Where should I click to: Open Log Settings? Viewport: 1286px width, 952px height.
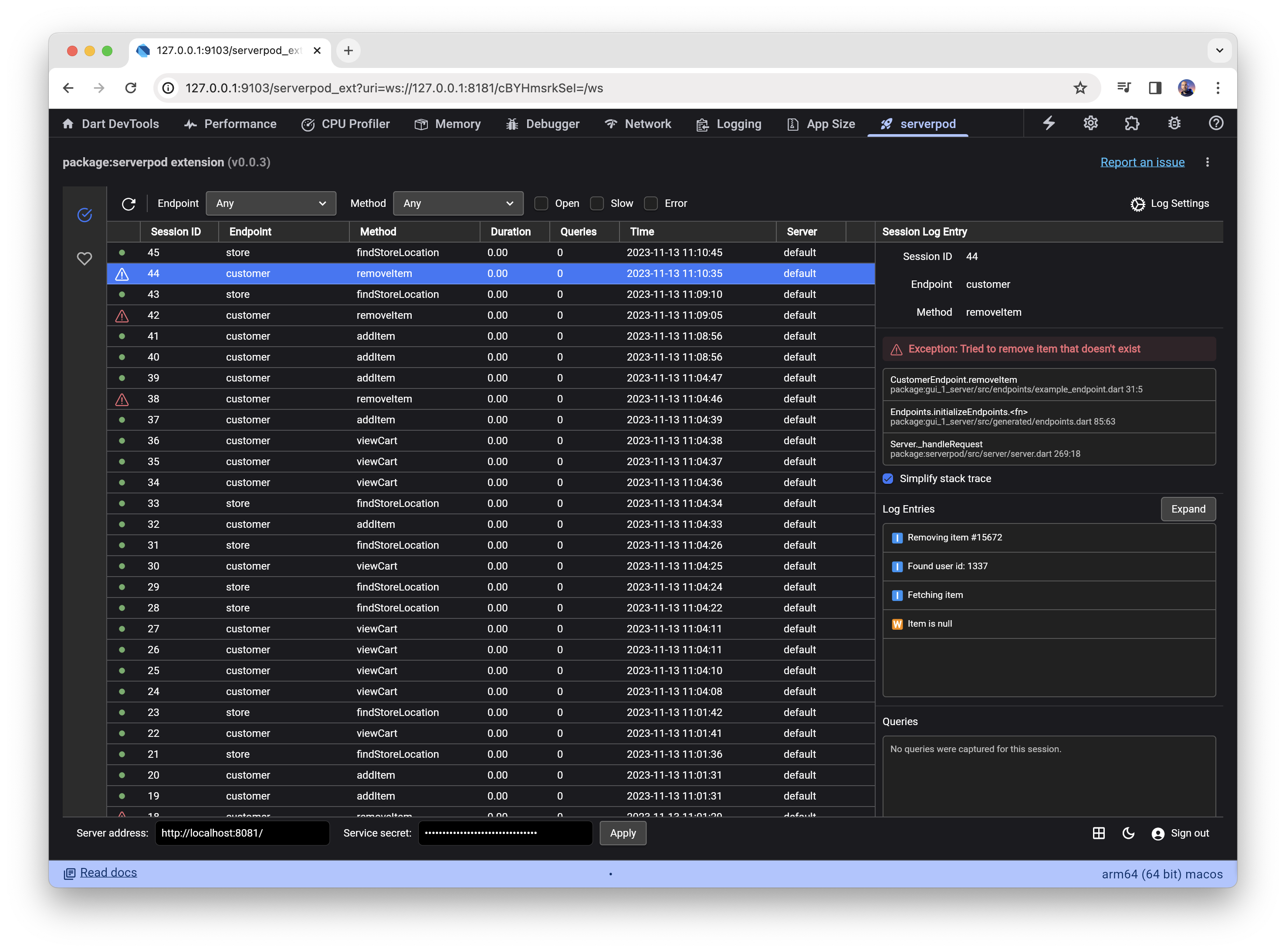coord(1170,203)
